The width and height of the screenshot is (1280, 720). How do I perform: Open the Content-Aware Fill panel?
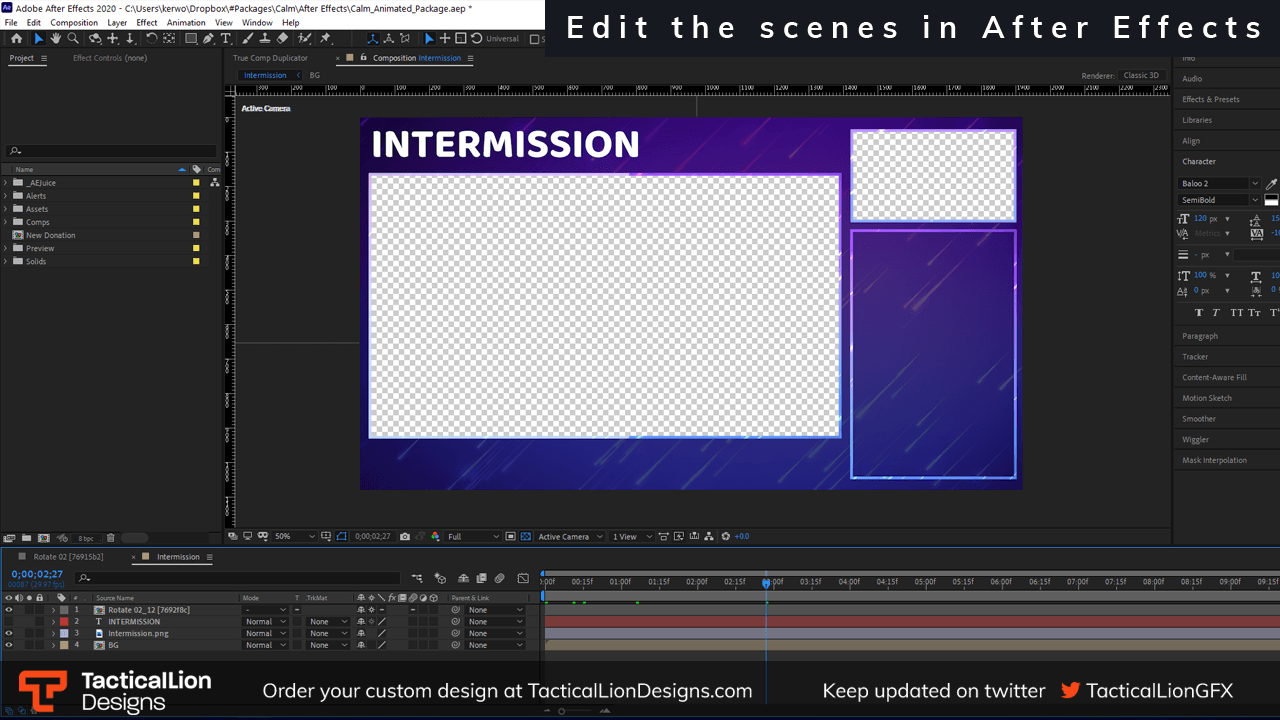1215,377
